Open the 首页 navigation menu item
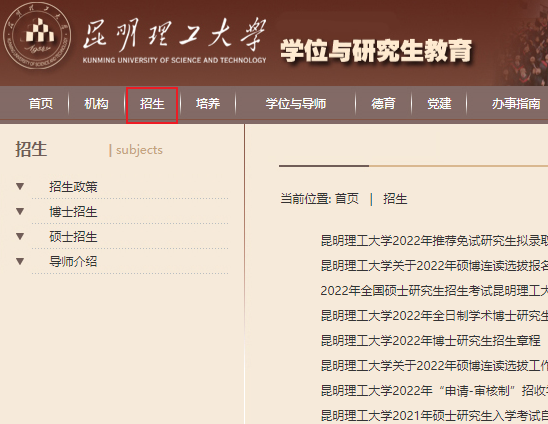 point(41,104)
